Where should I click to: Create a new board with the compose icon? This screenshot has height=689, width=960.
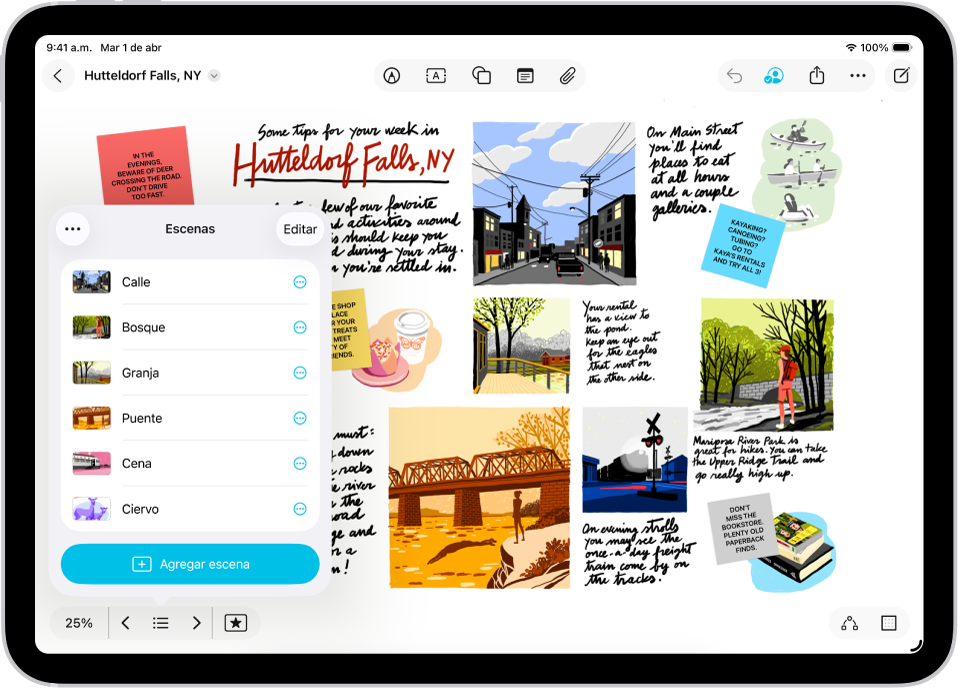coord(901,75)
